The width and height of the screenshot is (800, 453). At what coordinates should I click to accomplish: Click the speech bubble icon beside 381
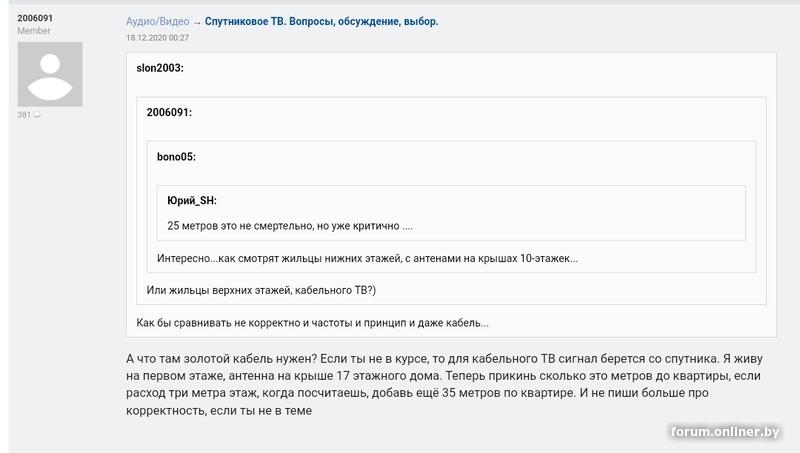(x=37, y=115)
